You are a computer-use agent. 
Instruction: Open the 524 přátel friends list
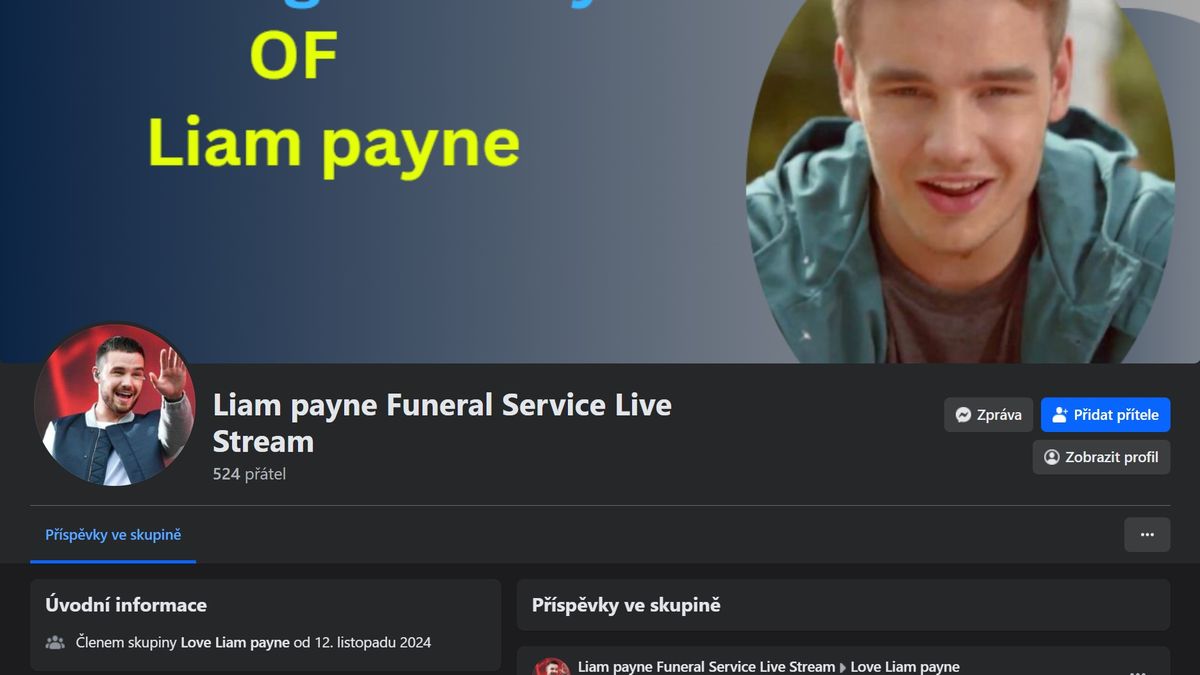click(x=249, y=474)
